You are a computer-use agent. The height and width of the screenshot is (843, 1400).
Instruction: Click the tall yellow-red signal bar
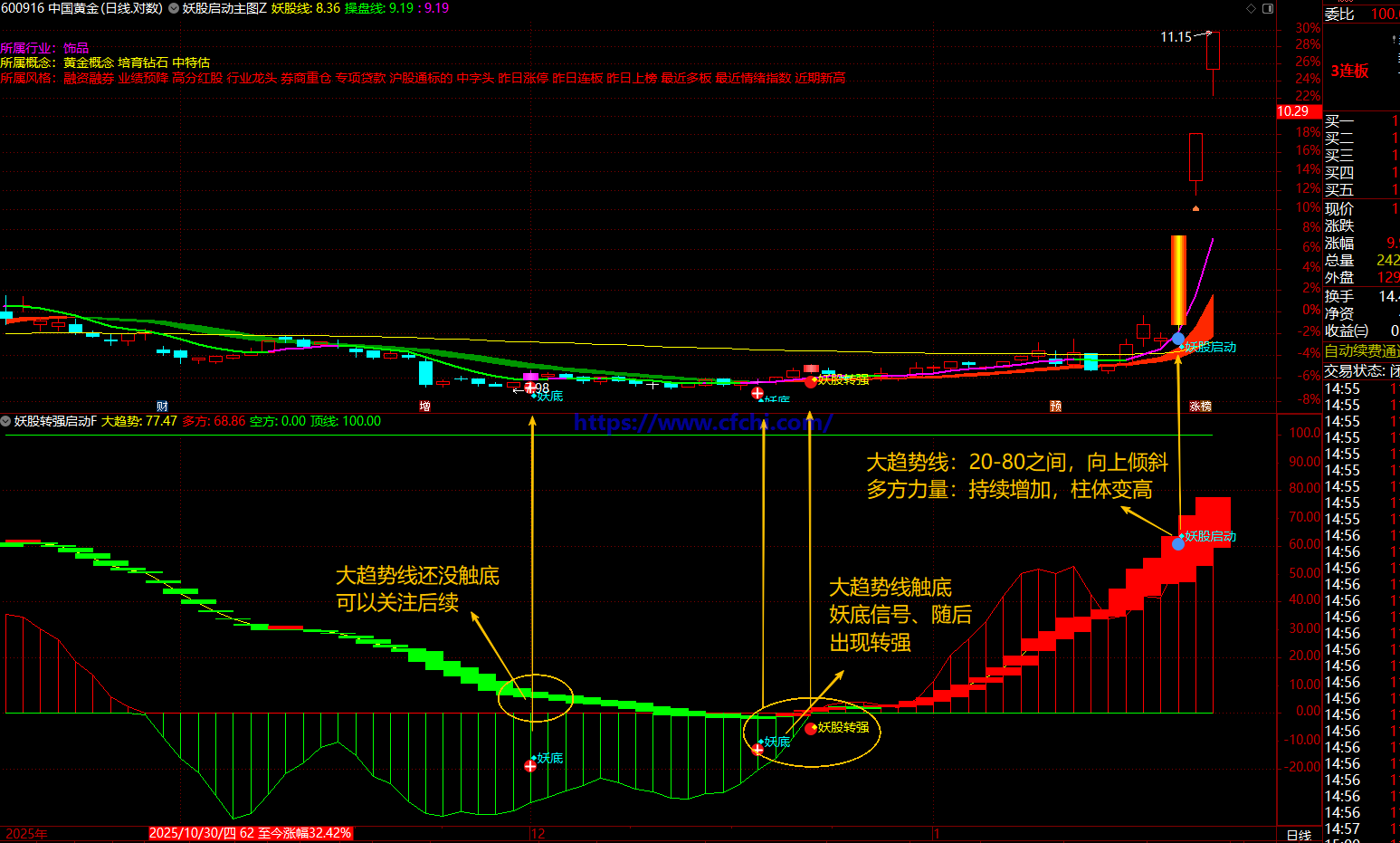(1178, 281)
